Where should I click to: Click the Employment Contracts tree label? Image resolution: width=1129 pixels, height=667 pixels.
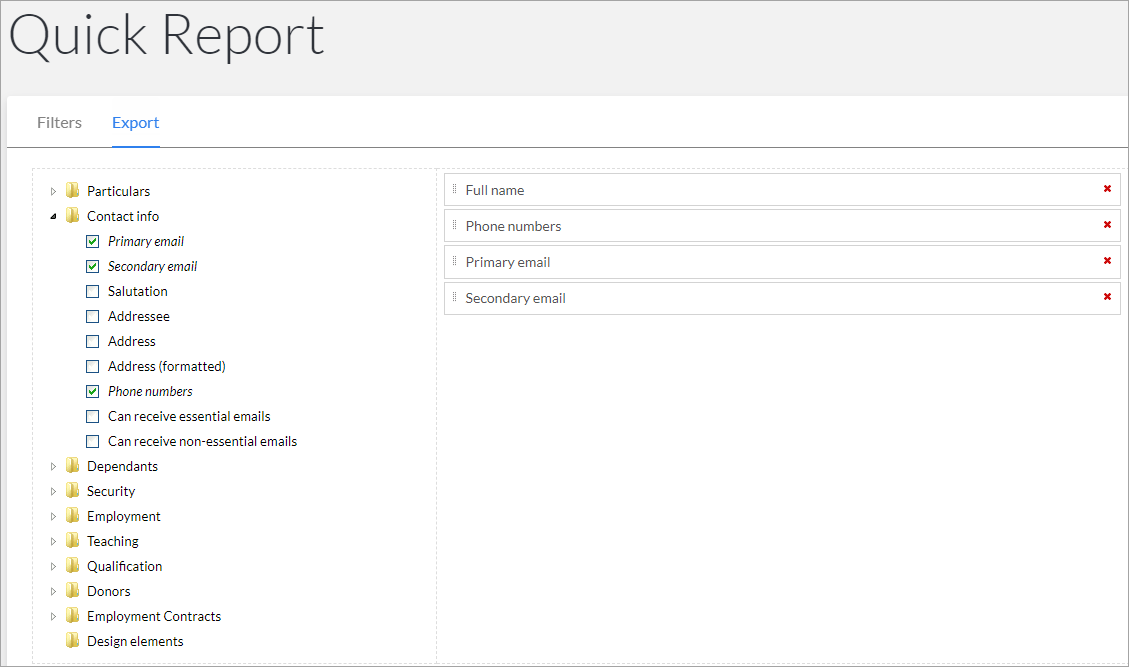pyautogui.click(x=154, y=616)
